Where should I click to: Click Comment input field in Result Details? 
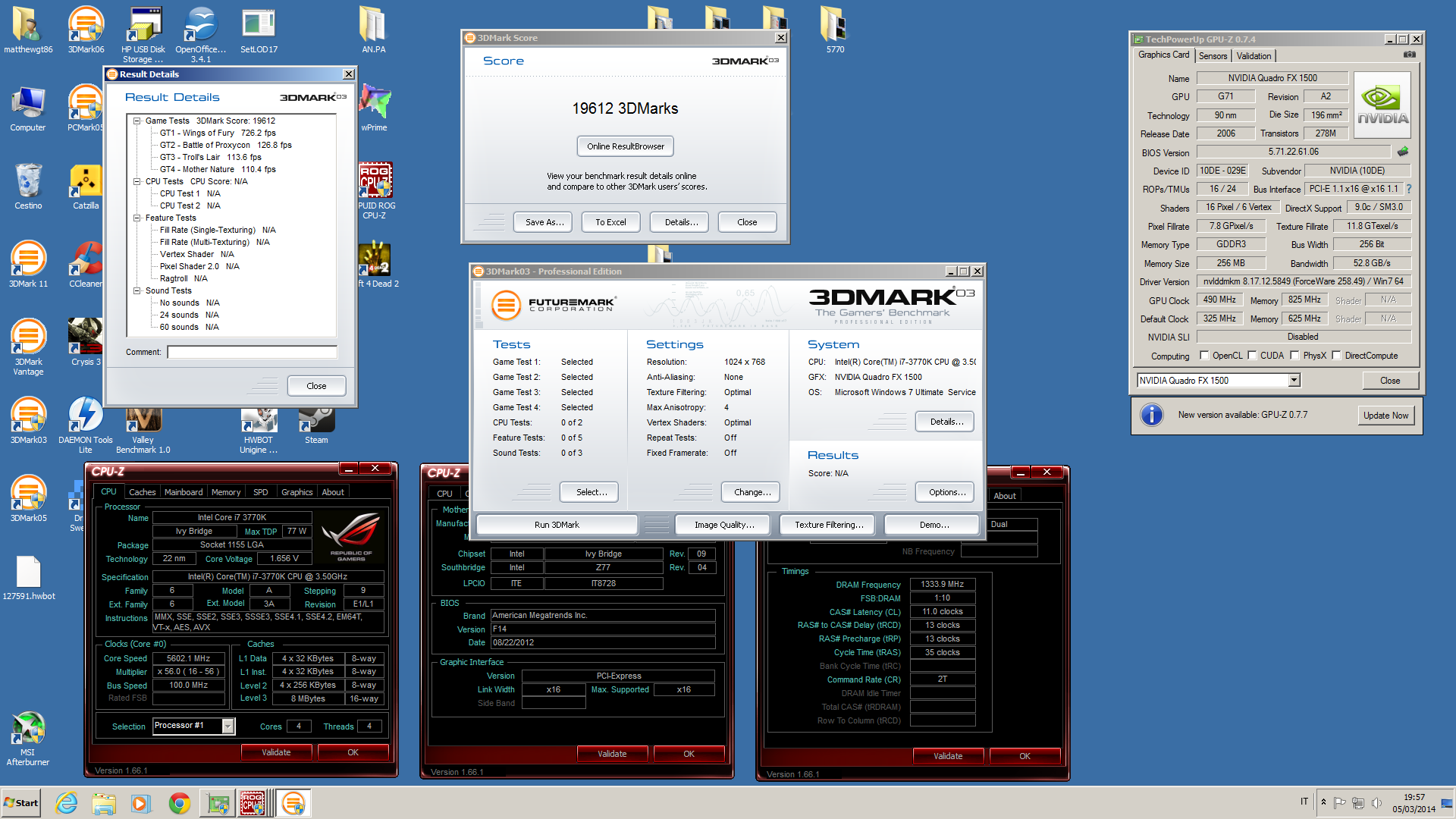pos(252,352)
